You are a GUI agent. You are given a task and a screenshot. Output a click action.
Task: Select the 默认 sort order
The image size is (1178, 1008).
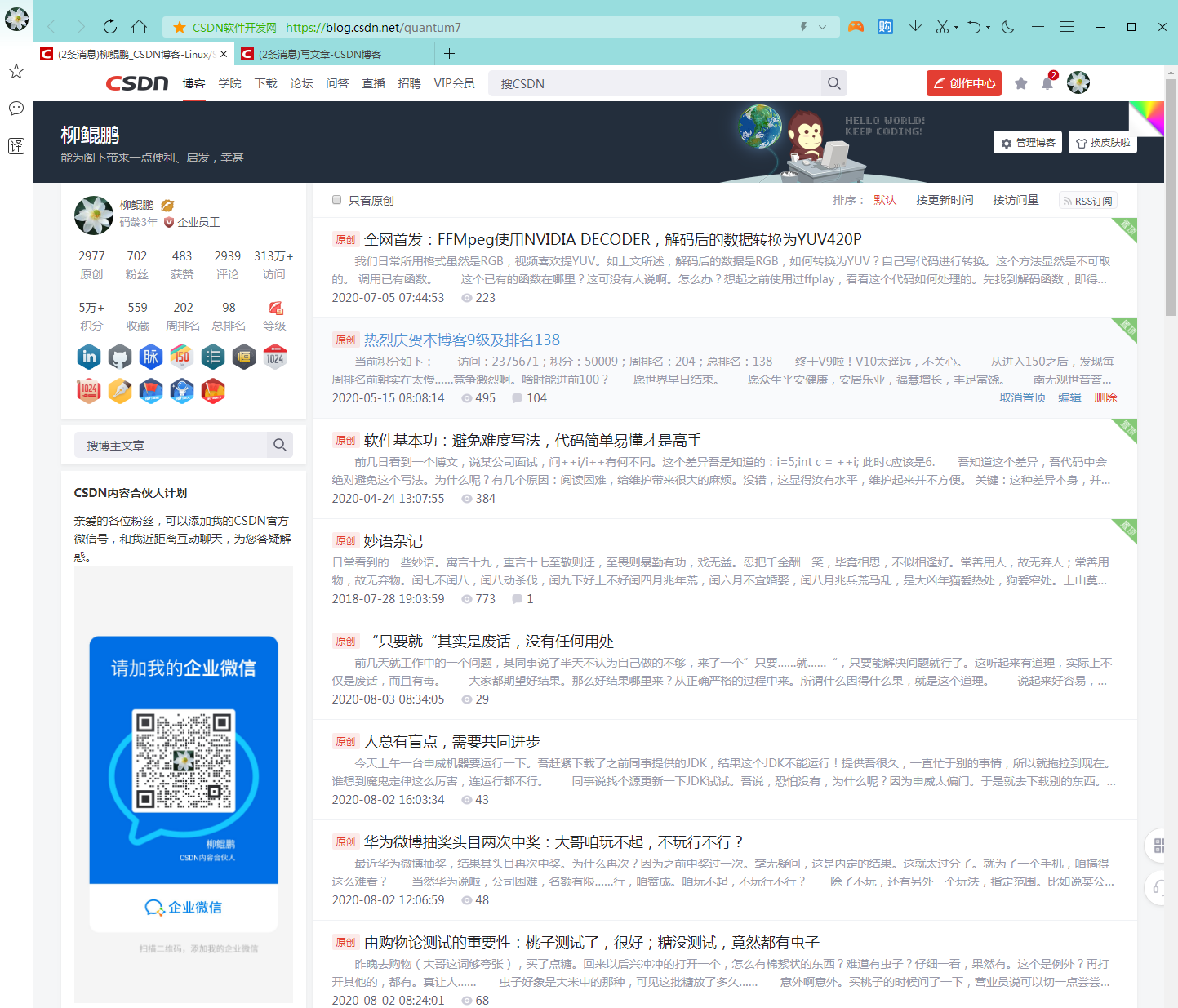886,200
